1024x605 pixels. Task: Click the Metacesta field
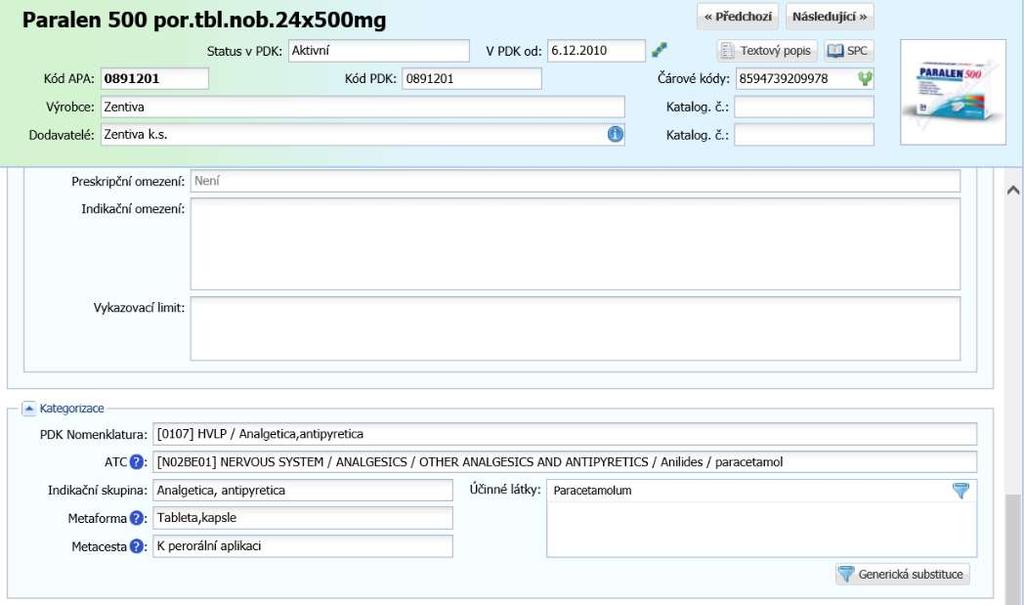point(302,546)
